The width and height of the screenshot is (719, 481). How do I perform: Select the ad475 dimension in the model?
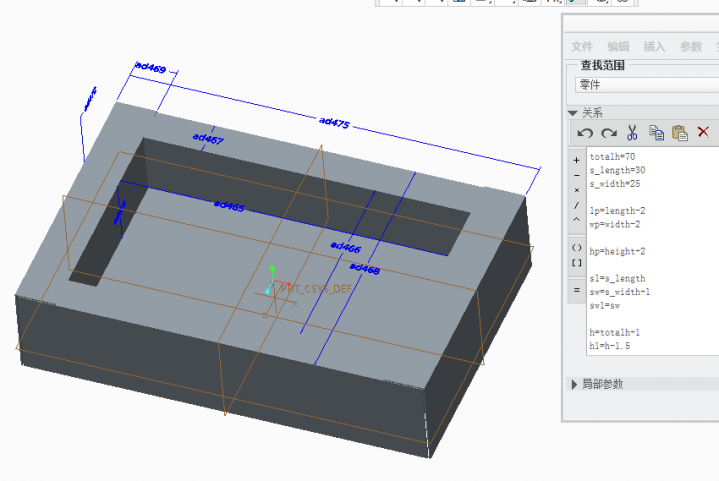tap(334, 122)
